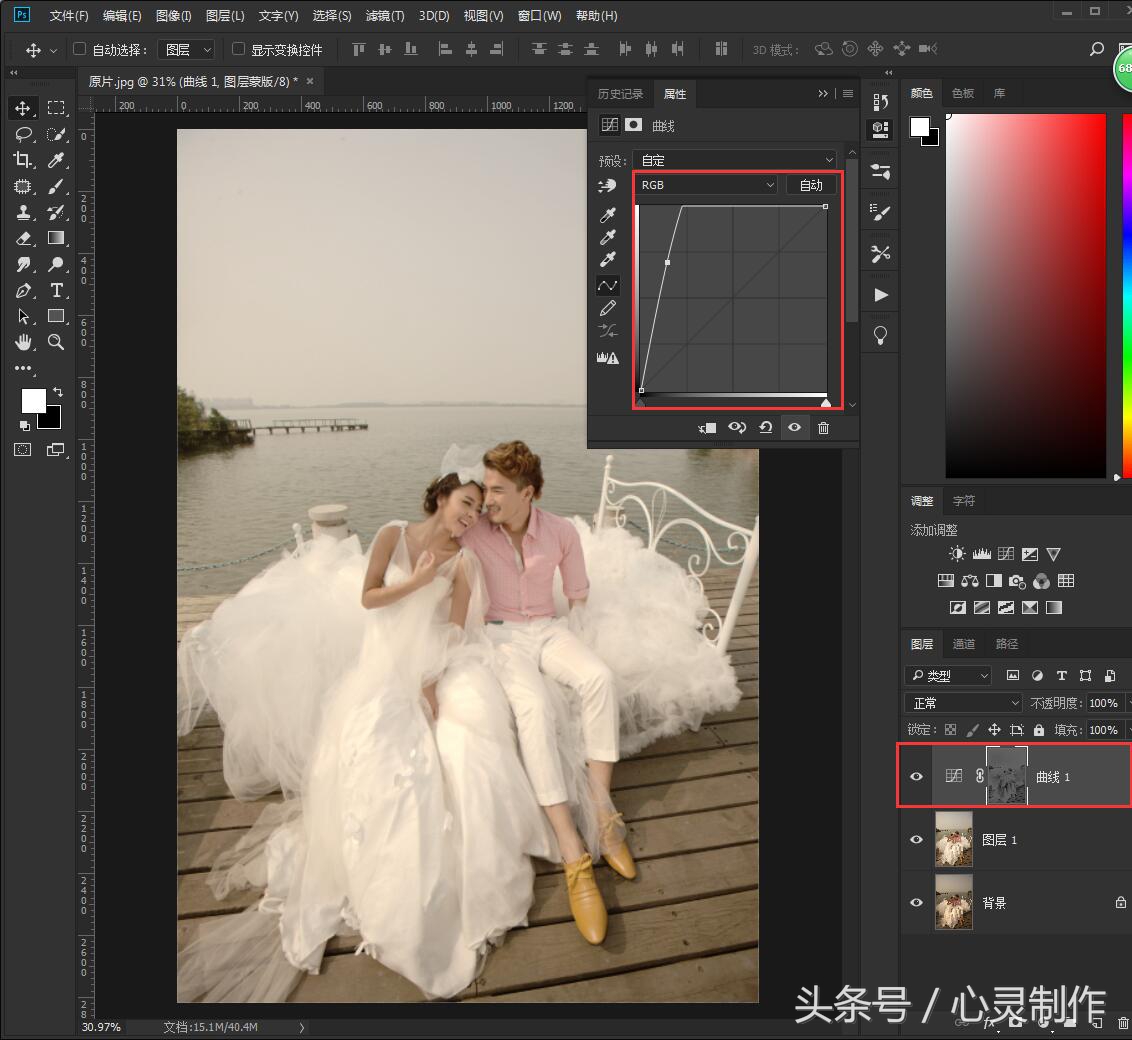Select the Type tool
The image size is (1132, 1040).
pyautogui.click(x=57, y=290)
